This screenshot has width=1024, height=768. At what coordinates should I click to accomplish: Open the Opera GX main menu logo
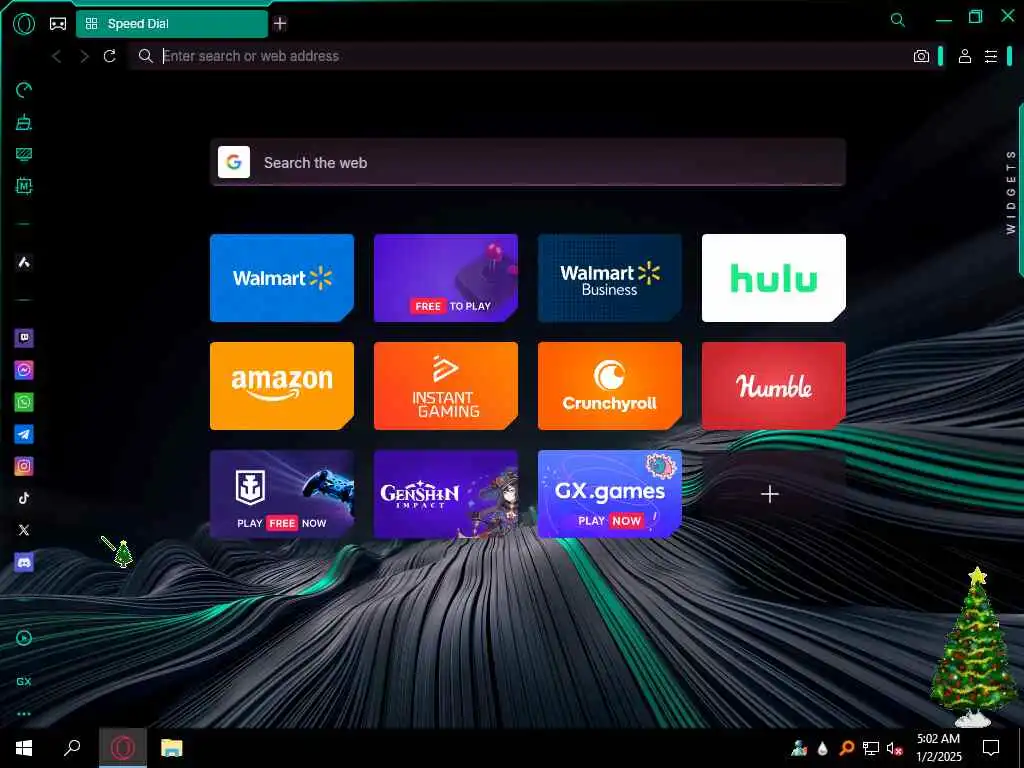(x=24, y=24)
